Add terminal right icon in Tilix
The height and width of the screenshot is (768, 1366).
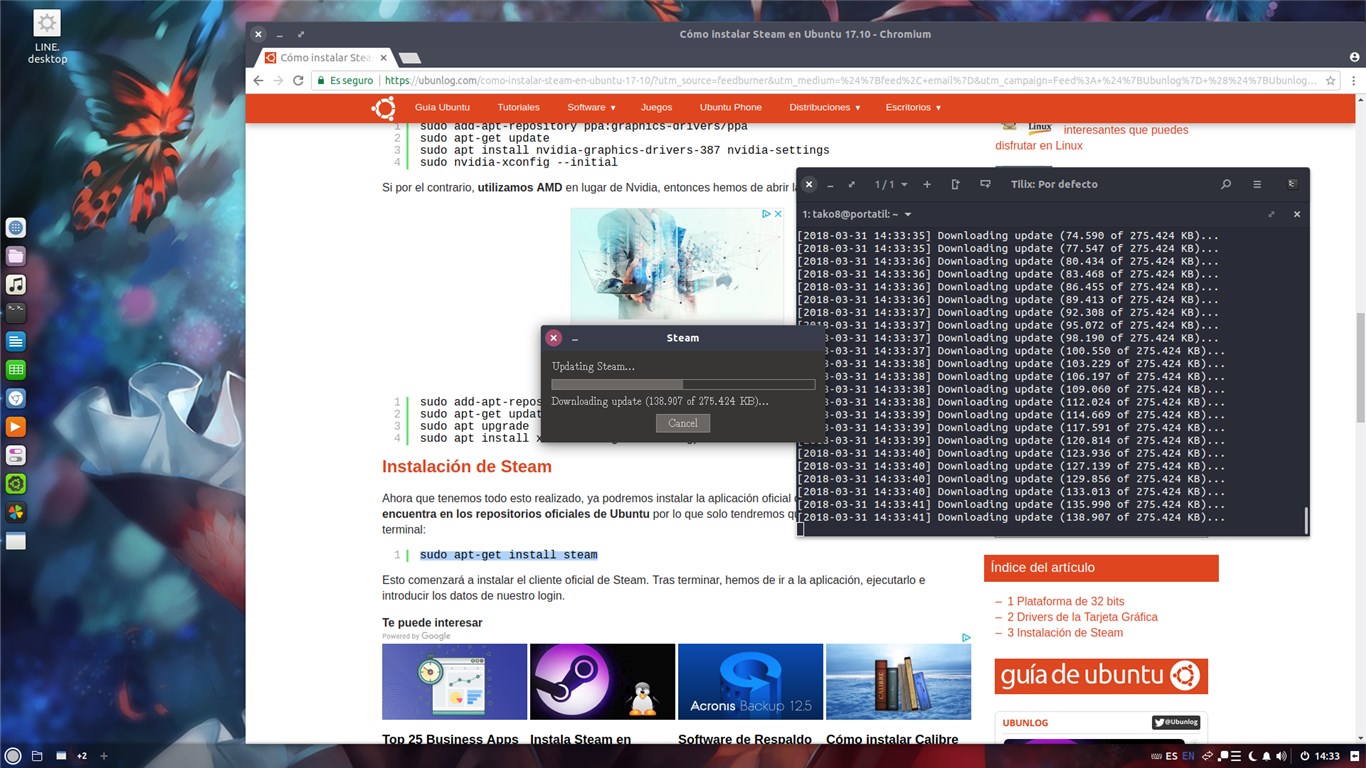pos(955,184)
